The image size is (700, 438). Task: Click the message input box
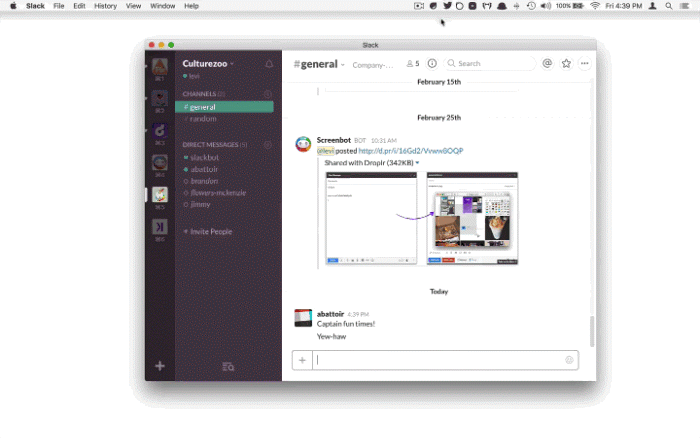tap(440, 360)
